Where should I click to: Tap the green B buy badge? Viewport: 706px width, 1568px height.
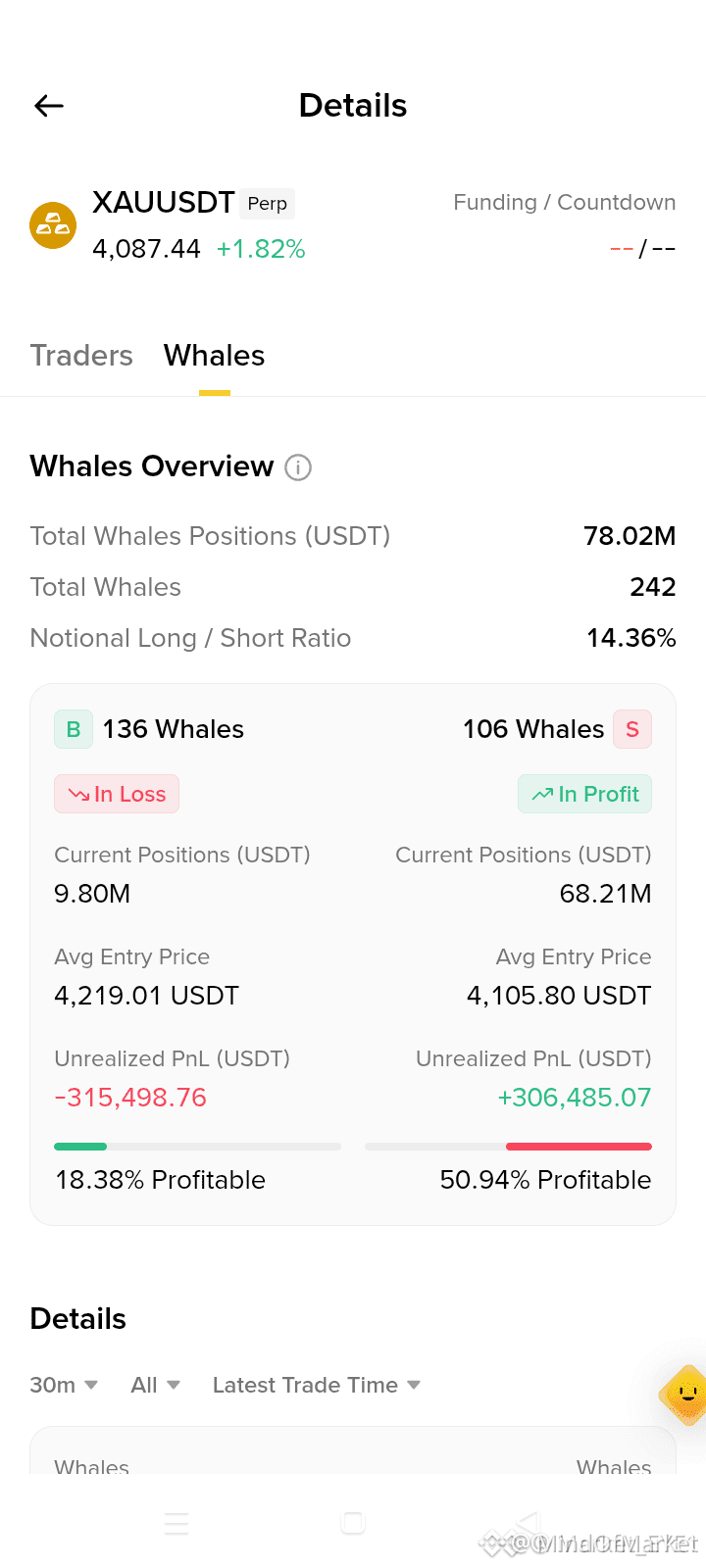tap(74, 729)
